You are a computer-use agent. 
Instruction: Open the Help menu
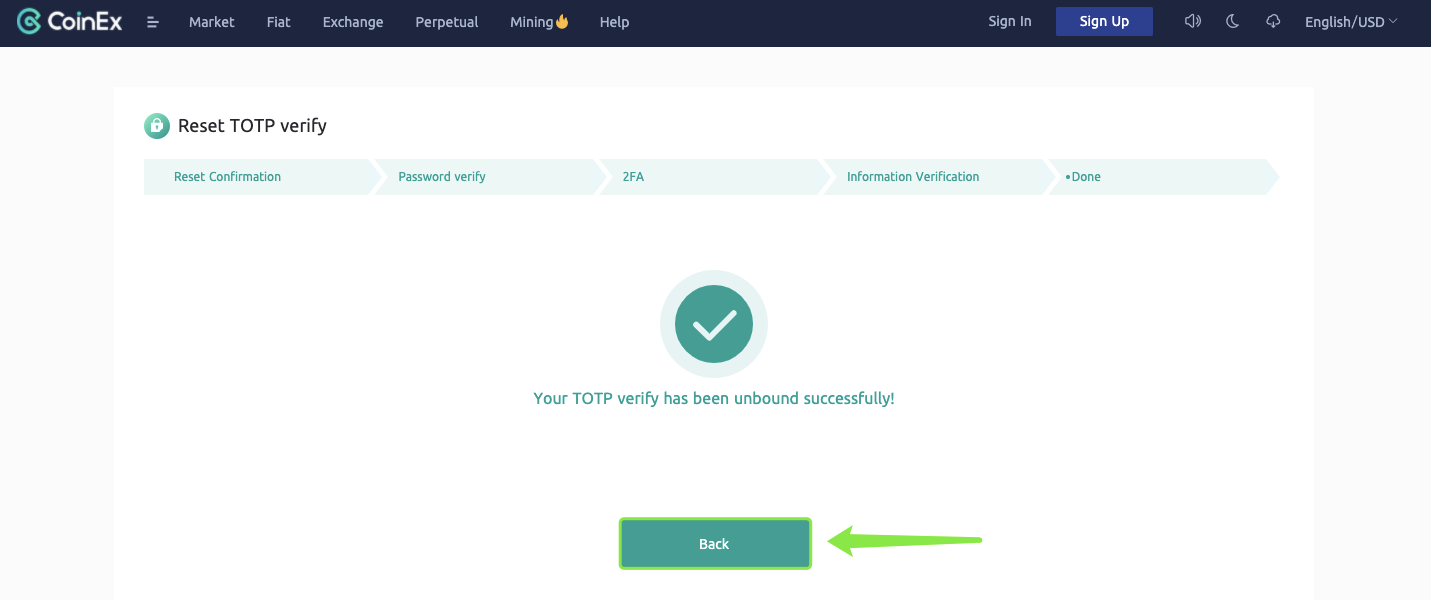point(614,22)
